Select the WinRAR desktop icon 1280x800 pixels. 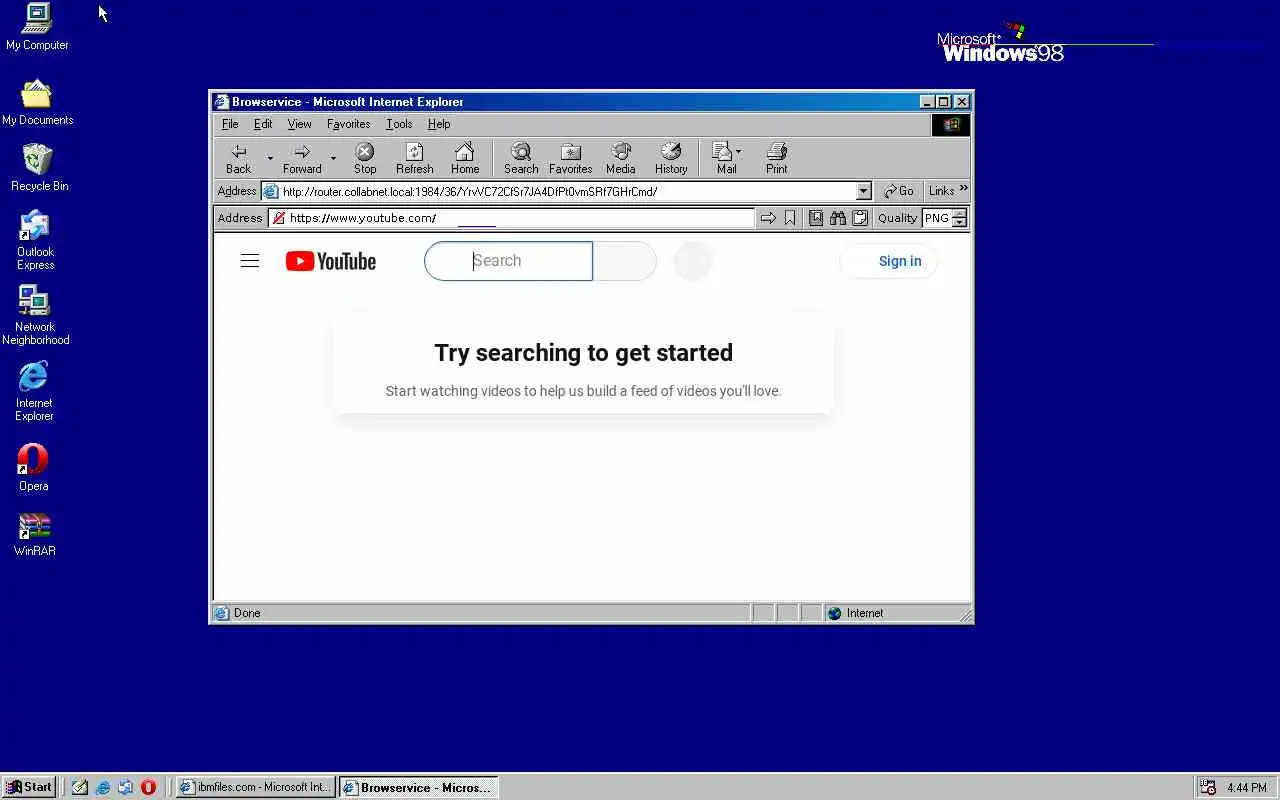pos(34,534)
